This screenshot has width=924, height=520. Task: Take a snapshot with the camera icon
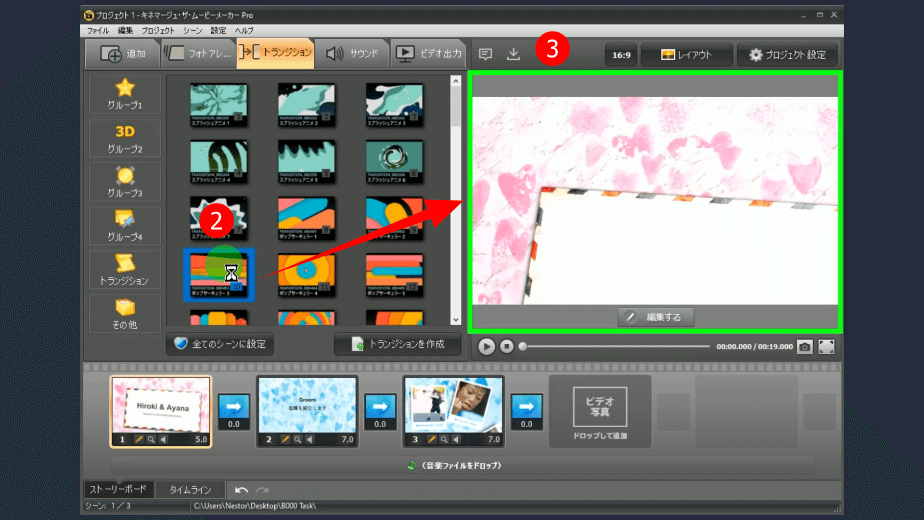[804, 346]
